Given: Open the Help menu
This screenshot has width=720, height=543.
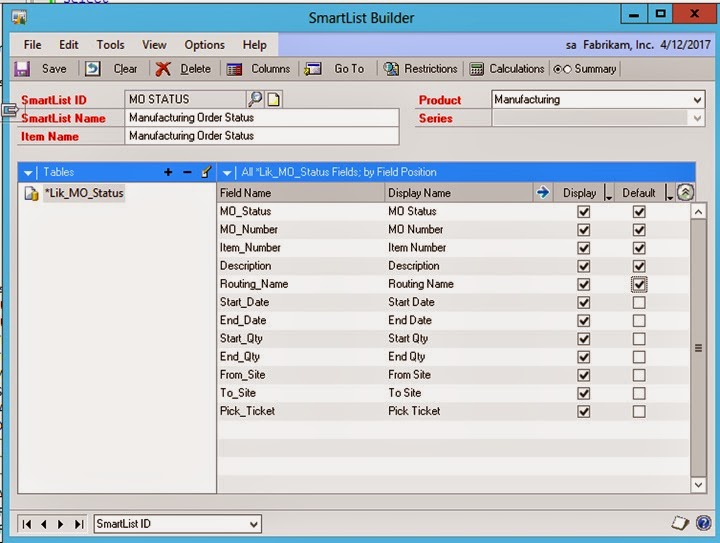Looking at the screenshot, I should [x=254, y=45].
